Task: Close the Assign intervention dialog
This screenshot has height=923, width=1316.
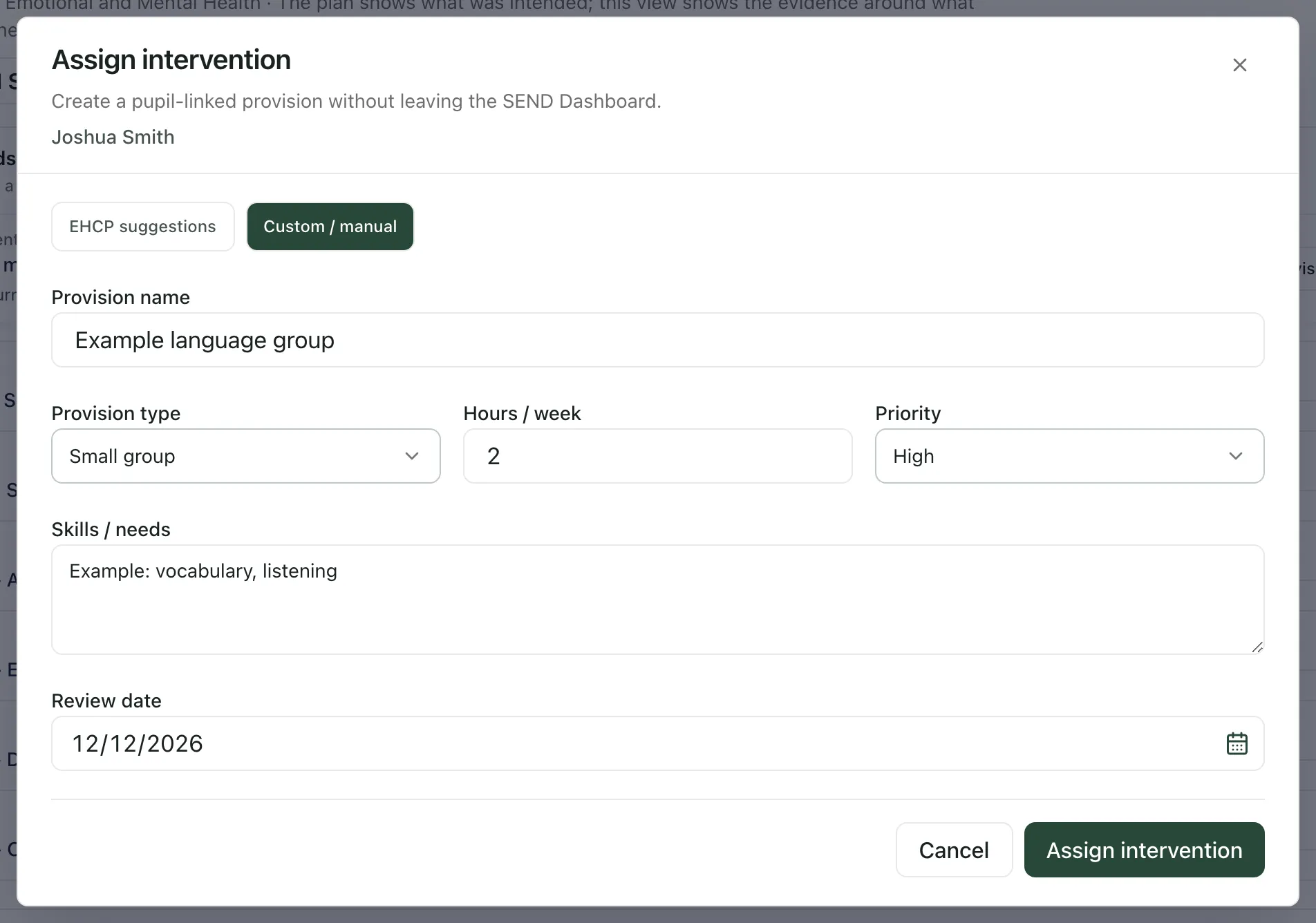Action: [1239, 65]
